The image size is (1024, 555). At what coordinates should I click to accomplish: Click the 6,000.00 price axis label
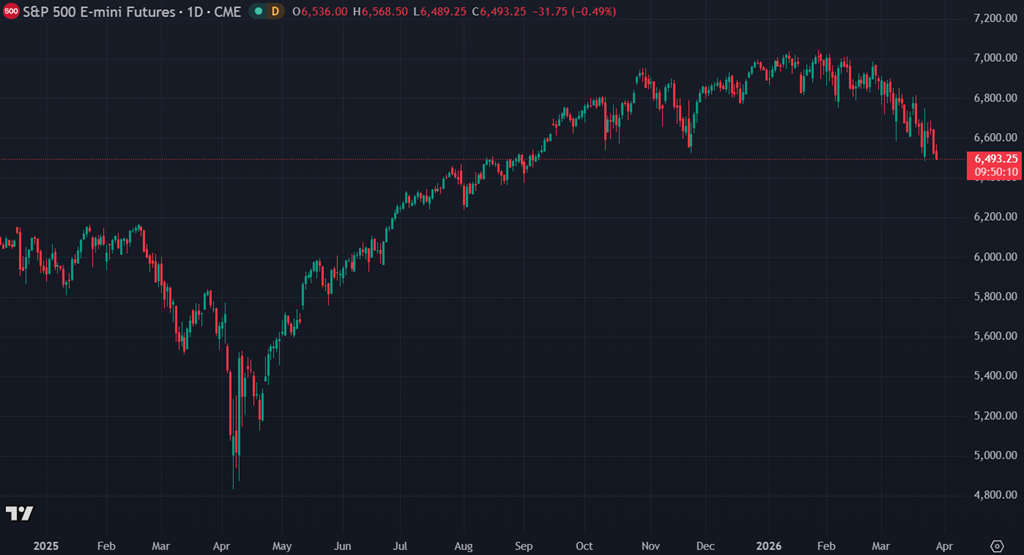[995, 257]
